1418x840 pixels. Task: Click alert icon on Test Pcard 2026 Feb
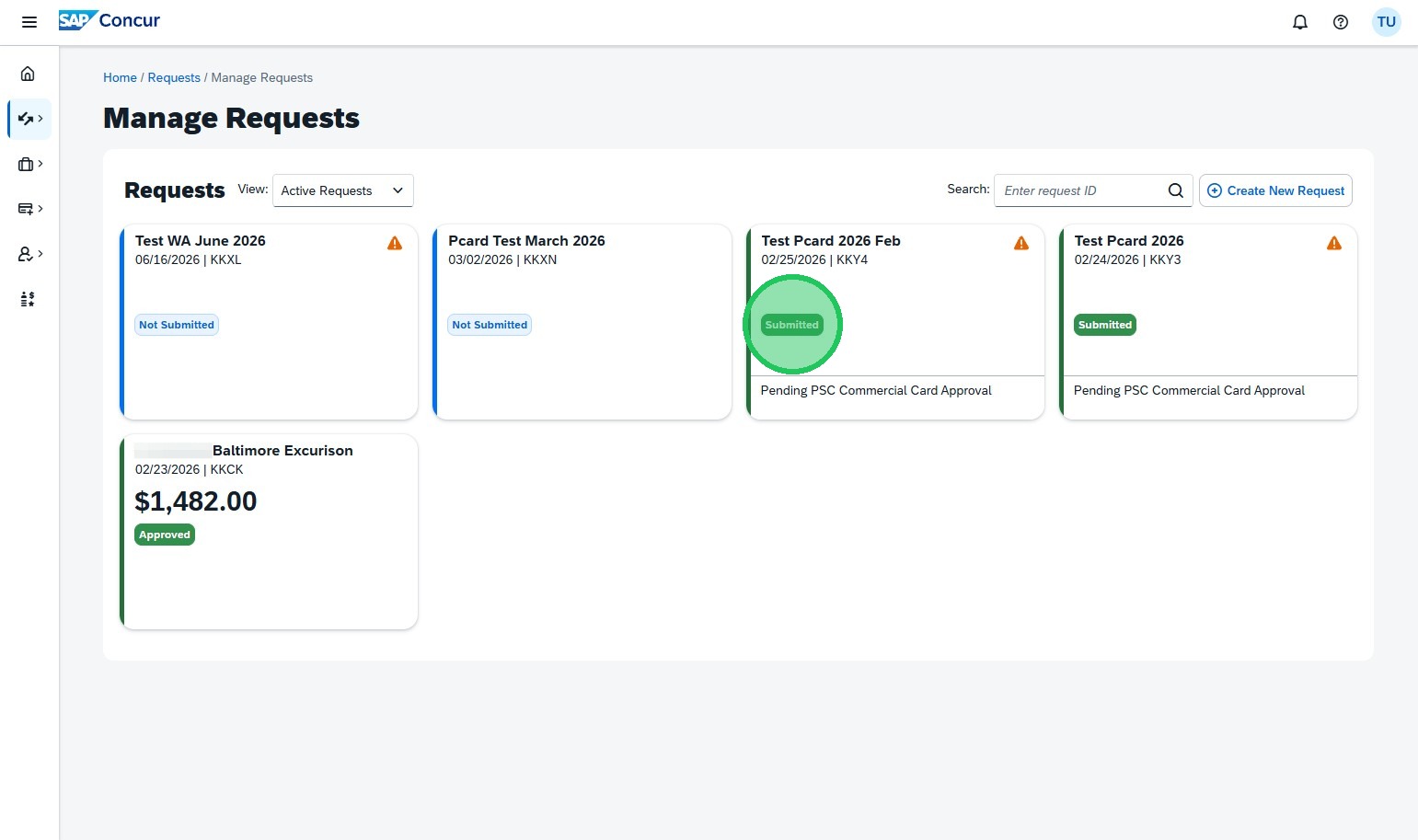(x=1021, y=243)
